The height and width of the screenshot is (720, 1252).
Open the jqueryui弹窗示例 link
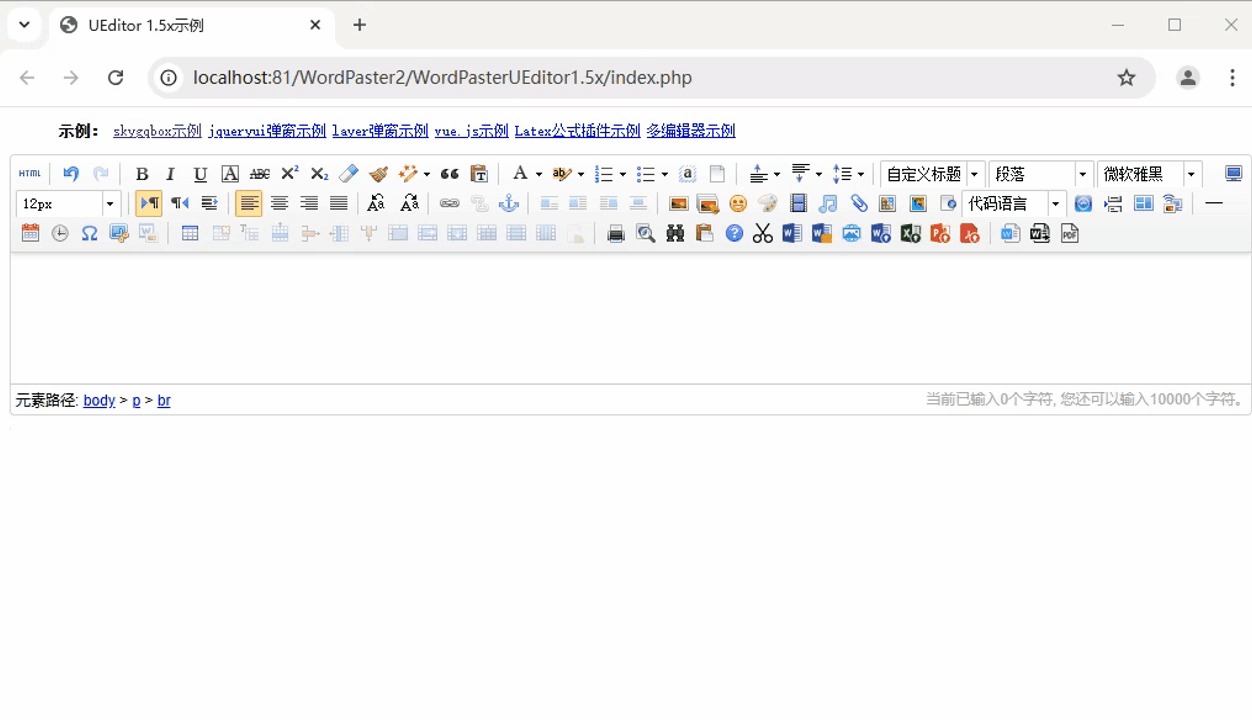pyautogui.click(x=267, y=131)
